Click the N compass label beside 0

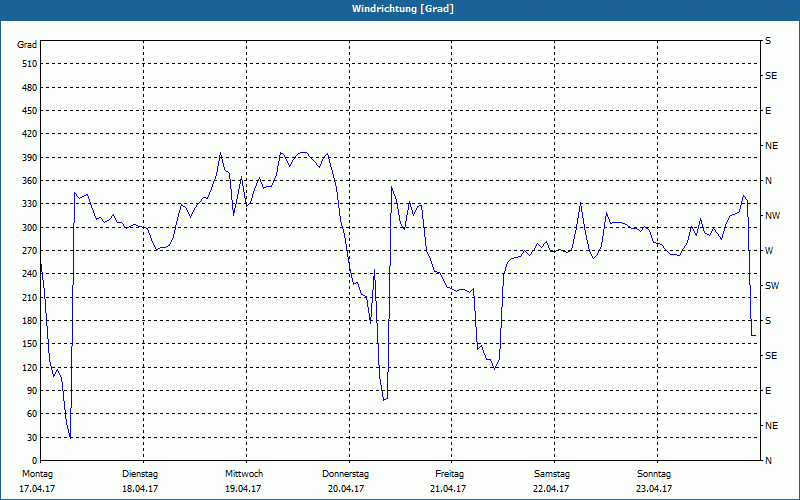(x=768, y=461)
